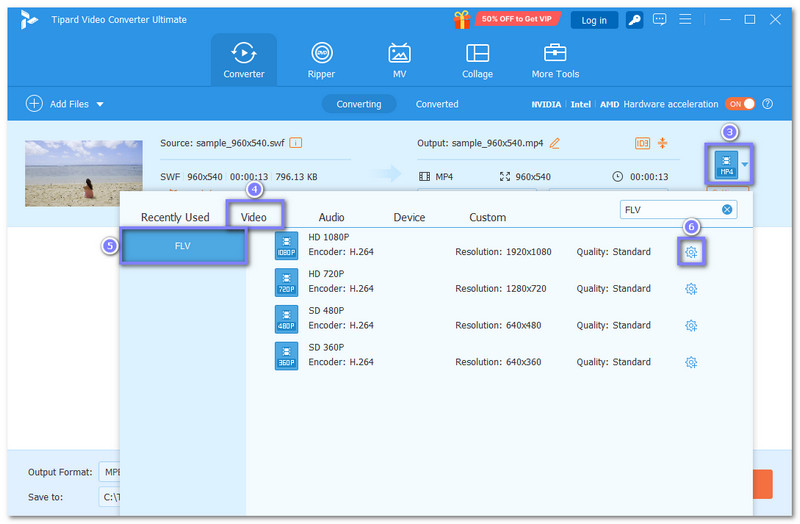Open the hamburger main menu
800x524 pixels.
(685, 19)
